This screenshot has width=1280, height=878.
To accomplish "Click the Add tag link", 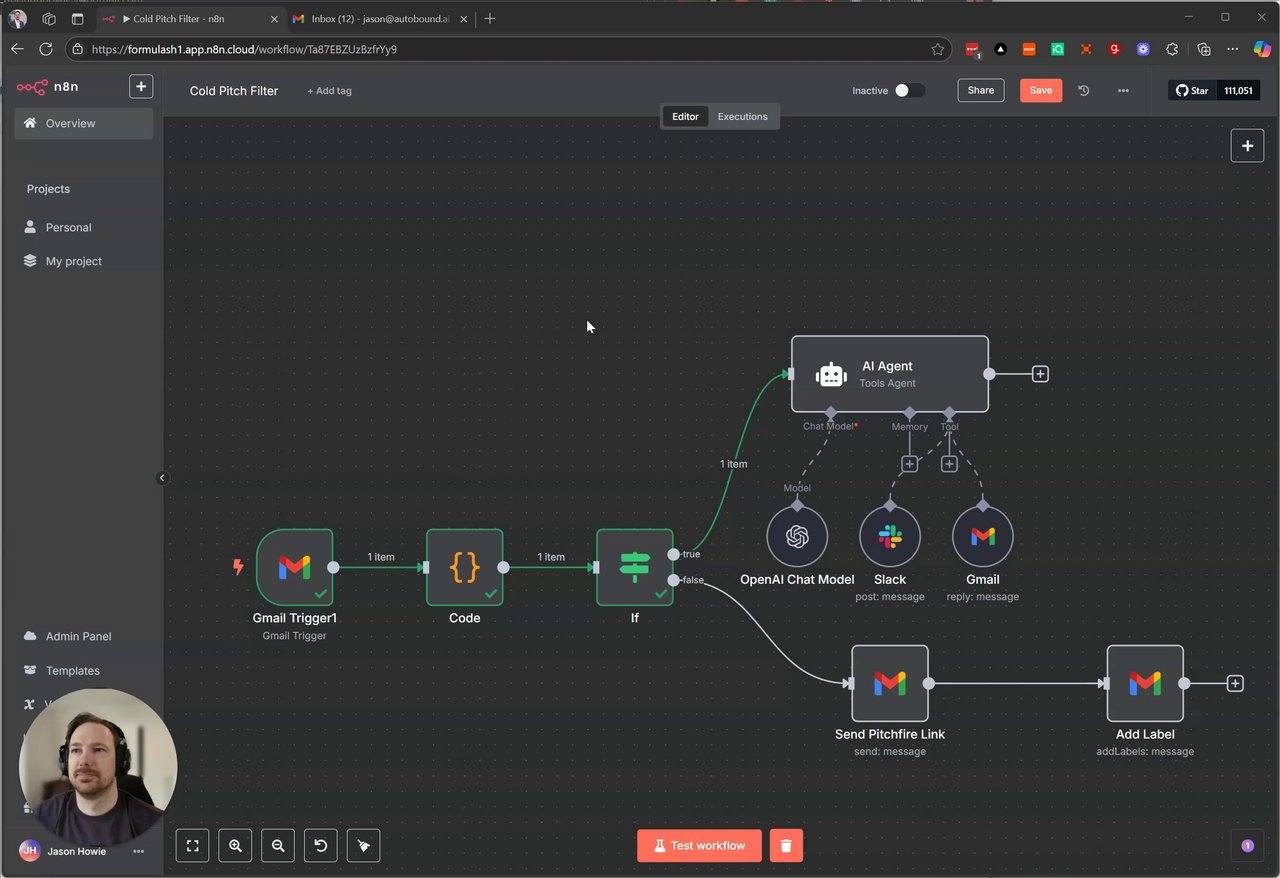I will point(329,91).
